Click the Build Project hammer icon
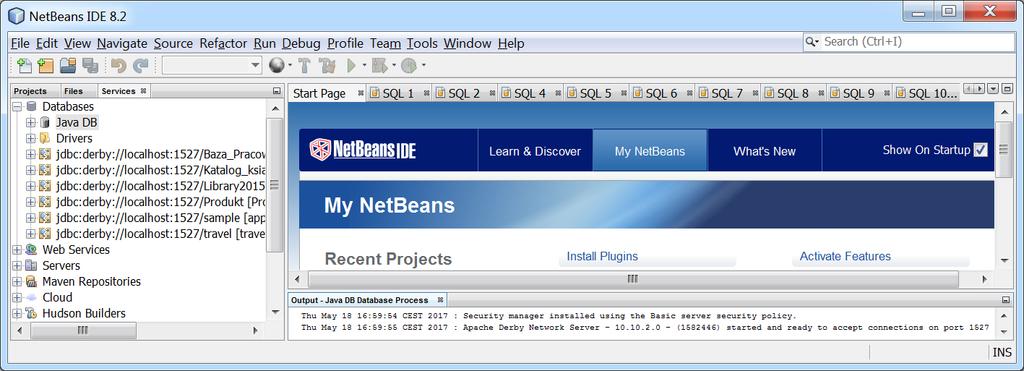This screenshot has width=1024, height=371. (305, 65)
